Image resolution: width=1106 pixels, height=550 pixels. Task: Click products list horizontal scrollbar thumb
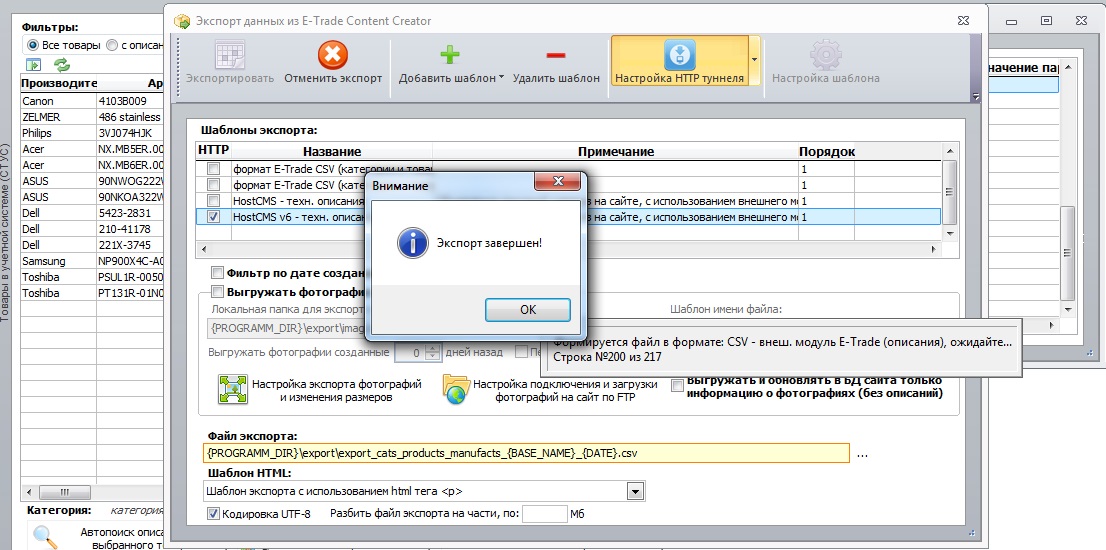pyautogui.click(x=65, y=491)
